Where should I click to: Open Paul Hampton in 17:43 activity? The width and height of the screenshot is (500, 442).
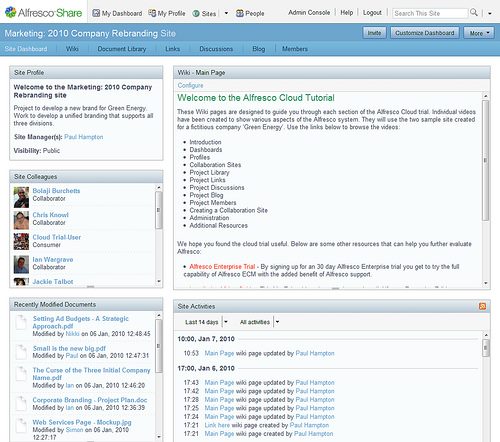tap(315, 383)
